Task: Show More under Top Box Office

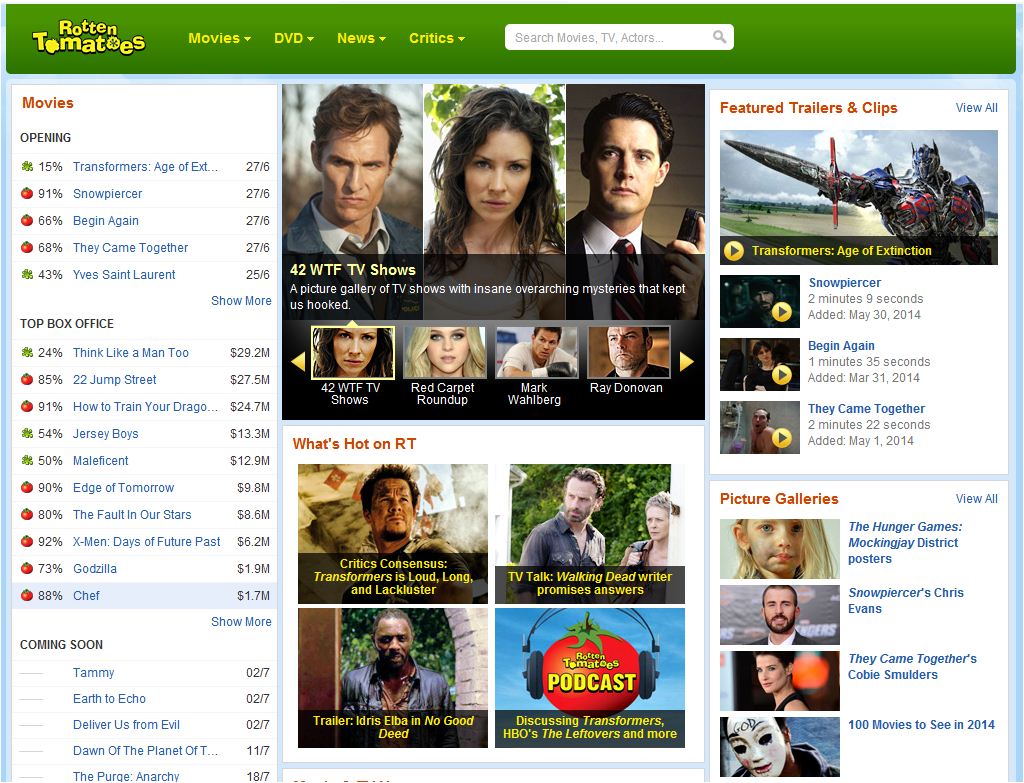Action: click(241, 622)
